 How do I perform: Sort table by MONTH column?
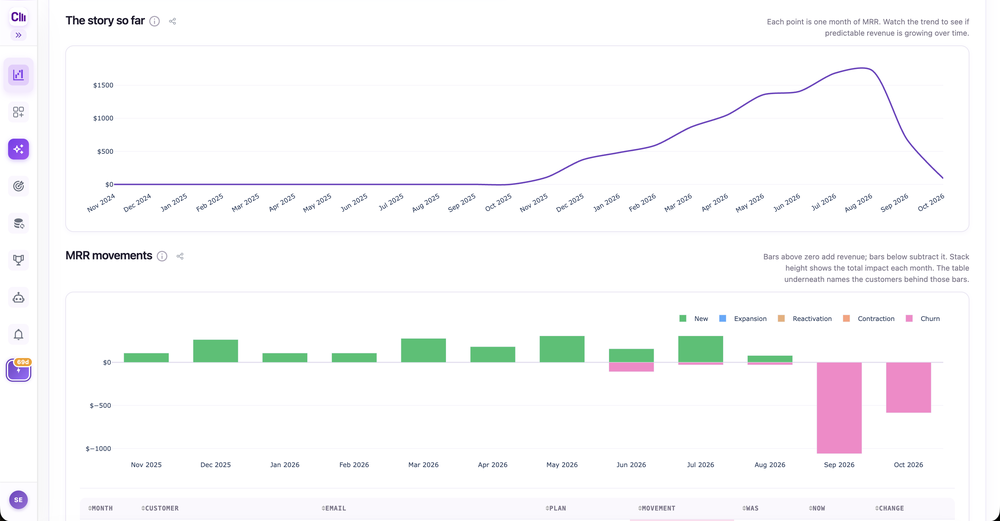pyautogui.click(x=100, y=508)
